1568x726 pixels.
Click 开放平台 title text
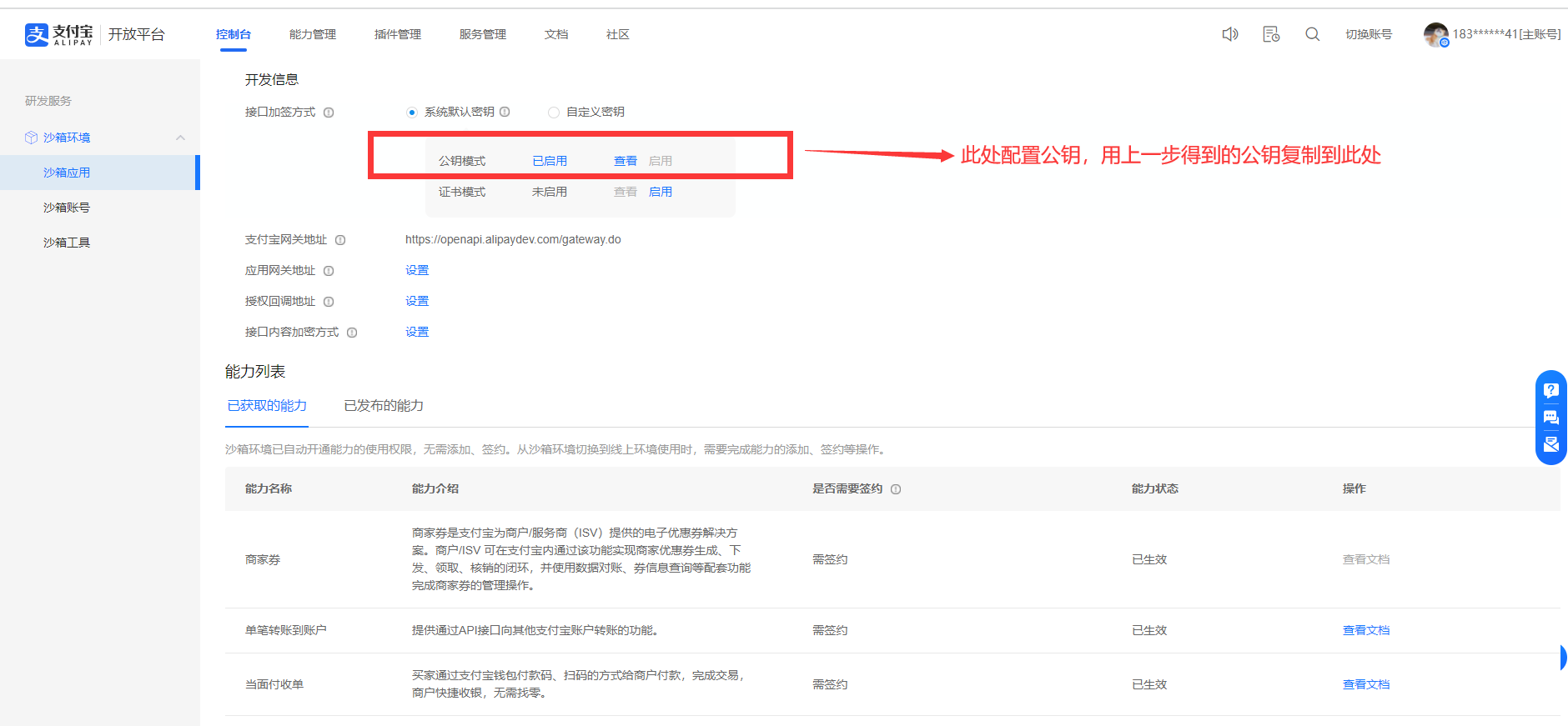[137, 34]
